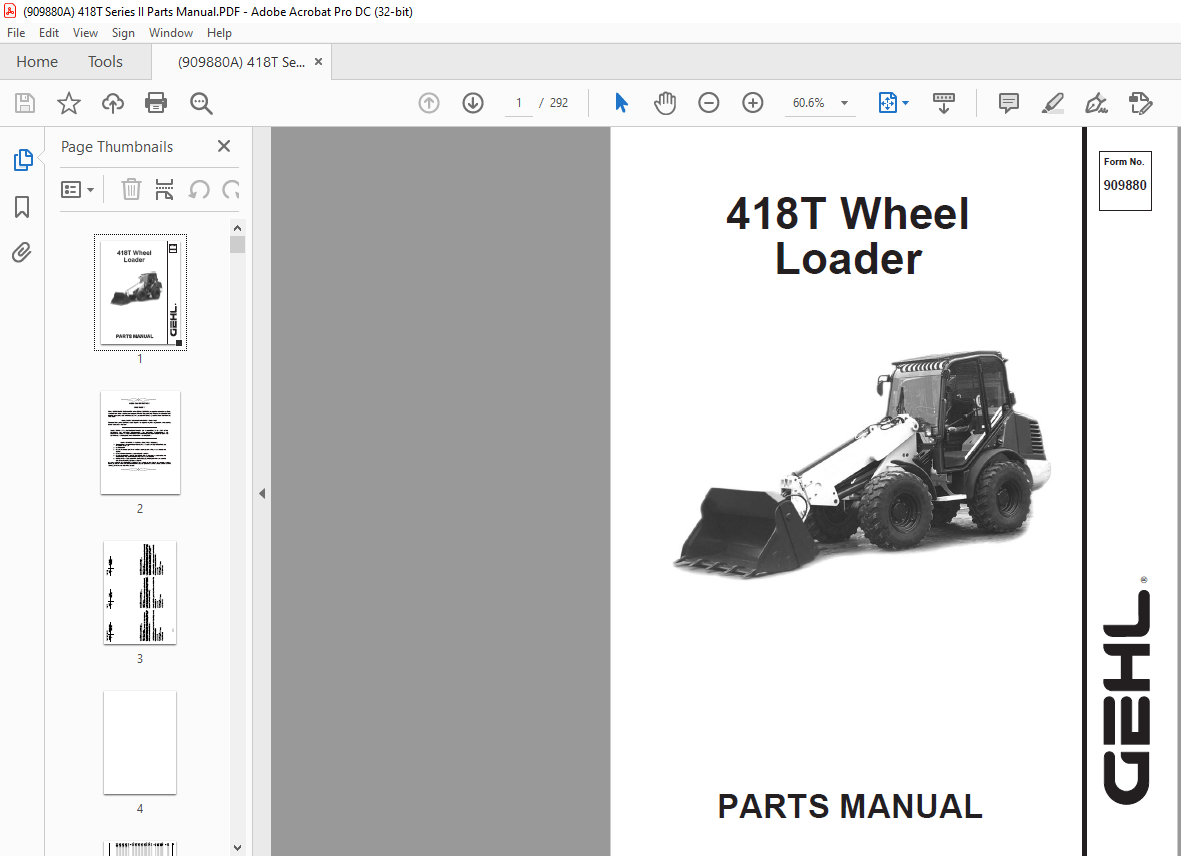Image resolution: width=1181 pixels, height=856 pixels.
Task: Click the Save file icon
Action: pyautogui.click(x=25, y=103)
